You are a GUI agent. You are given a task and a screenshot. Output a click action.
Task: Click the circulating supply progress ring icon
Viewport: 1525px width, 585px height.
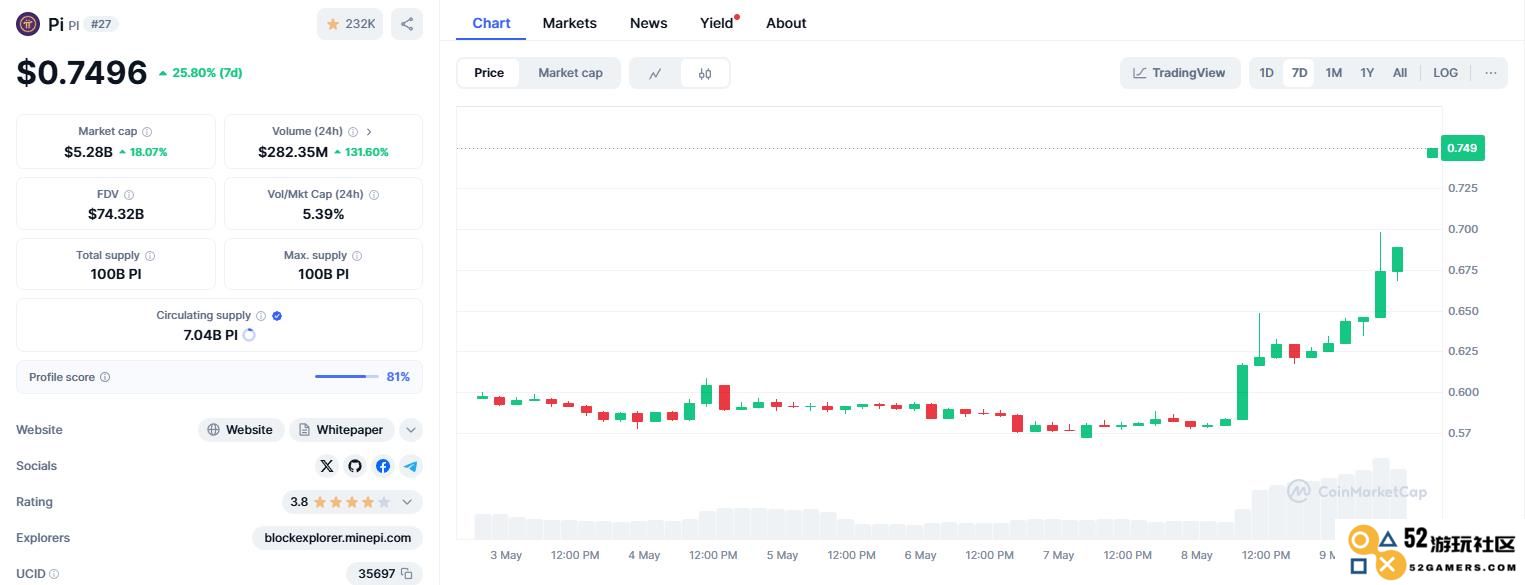pos(249,335)
